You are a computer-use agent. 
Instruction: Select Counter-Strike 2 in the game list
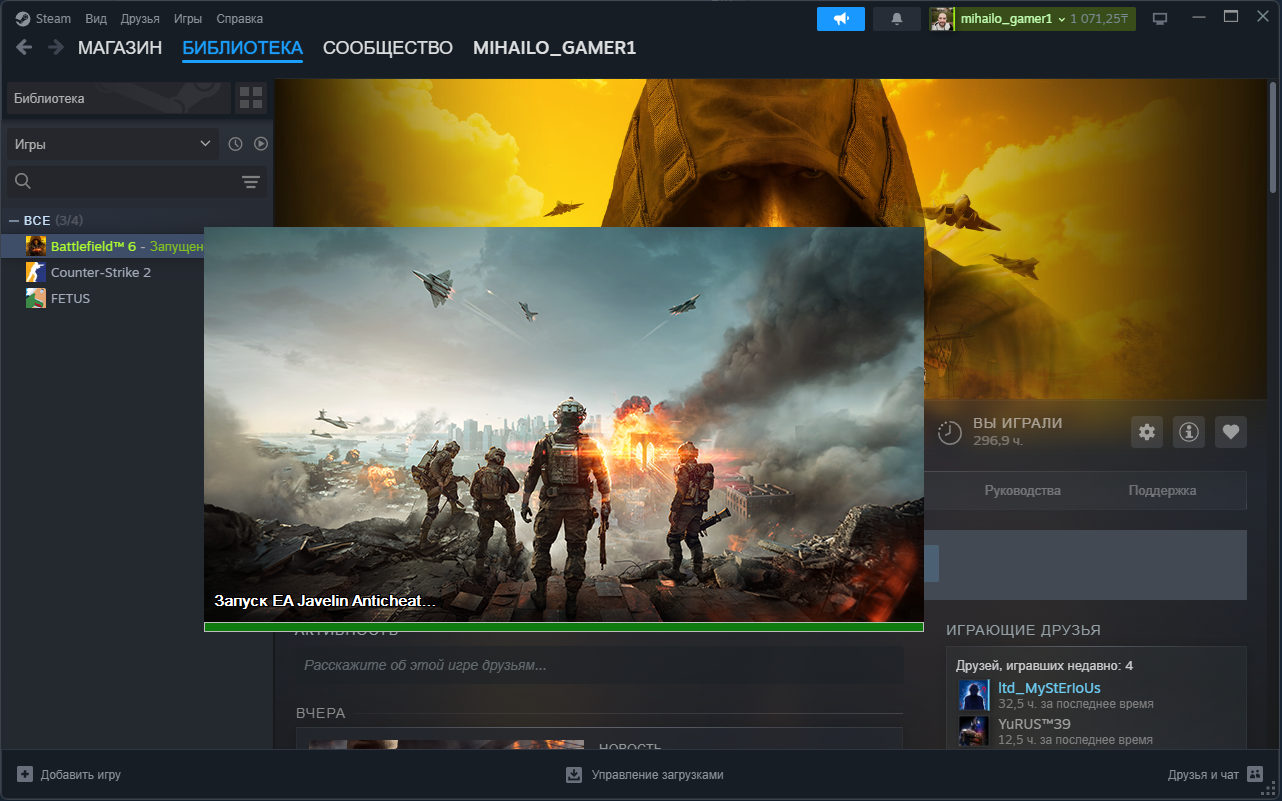[x=101, y=272]
